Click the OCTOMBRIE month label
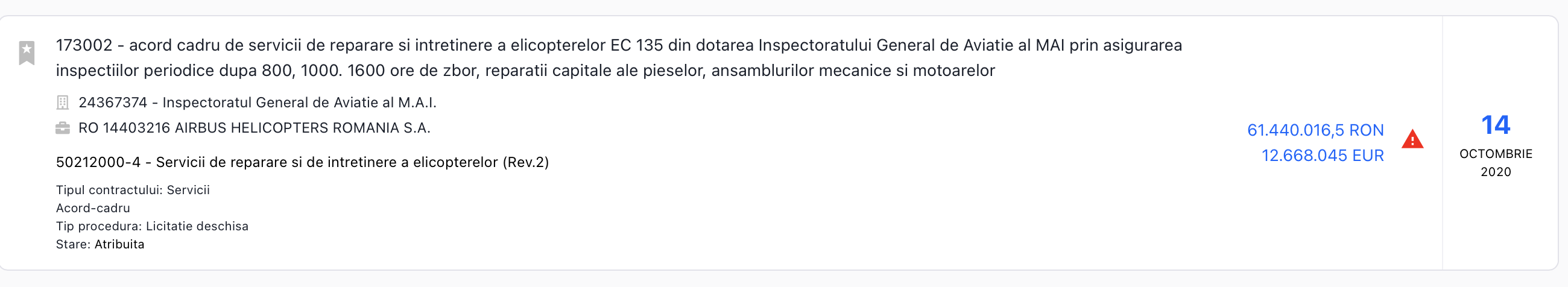 1495,154
